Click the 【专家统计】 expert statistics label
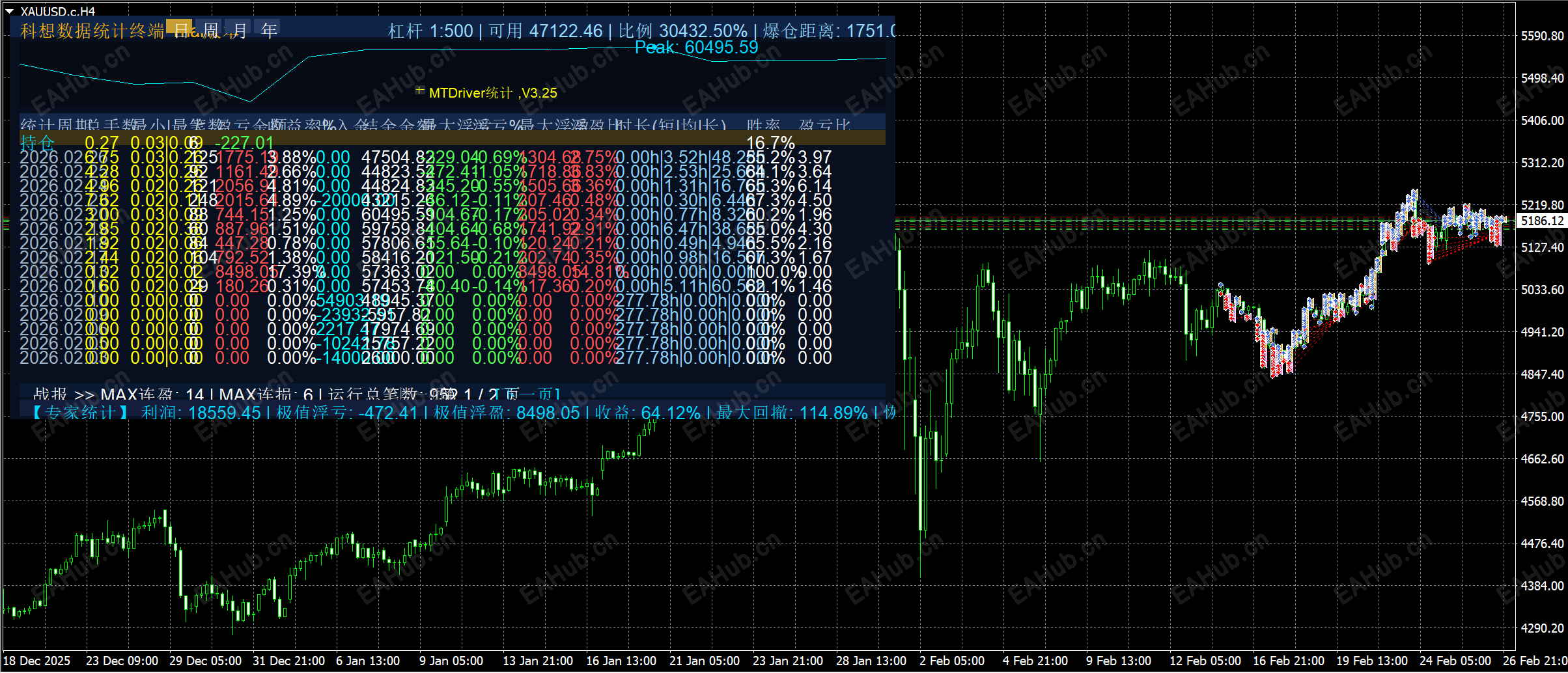The image size is (1568, 673). point(81,413)
